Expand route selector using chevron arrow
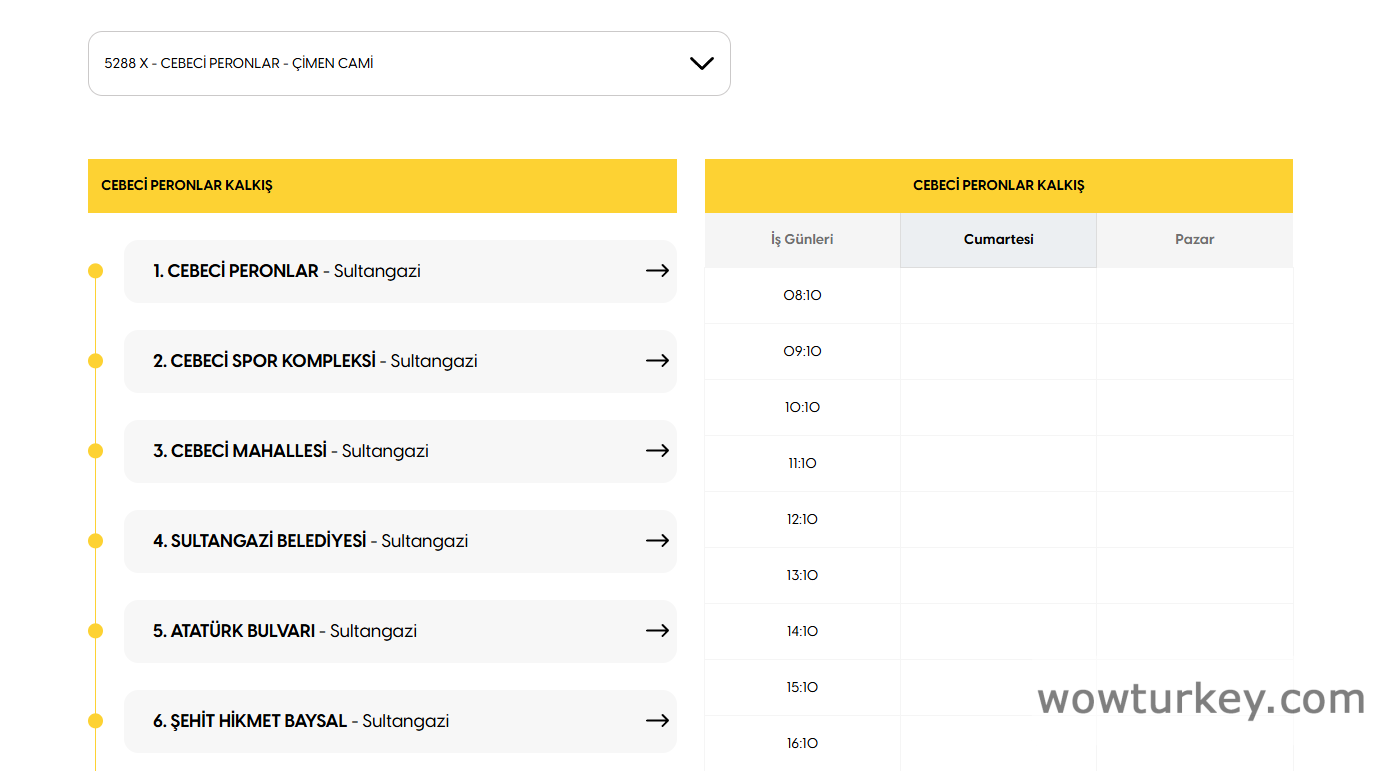 (x=702, y=63)
